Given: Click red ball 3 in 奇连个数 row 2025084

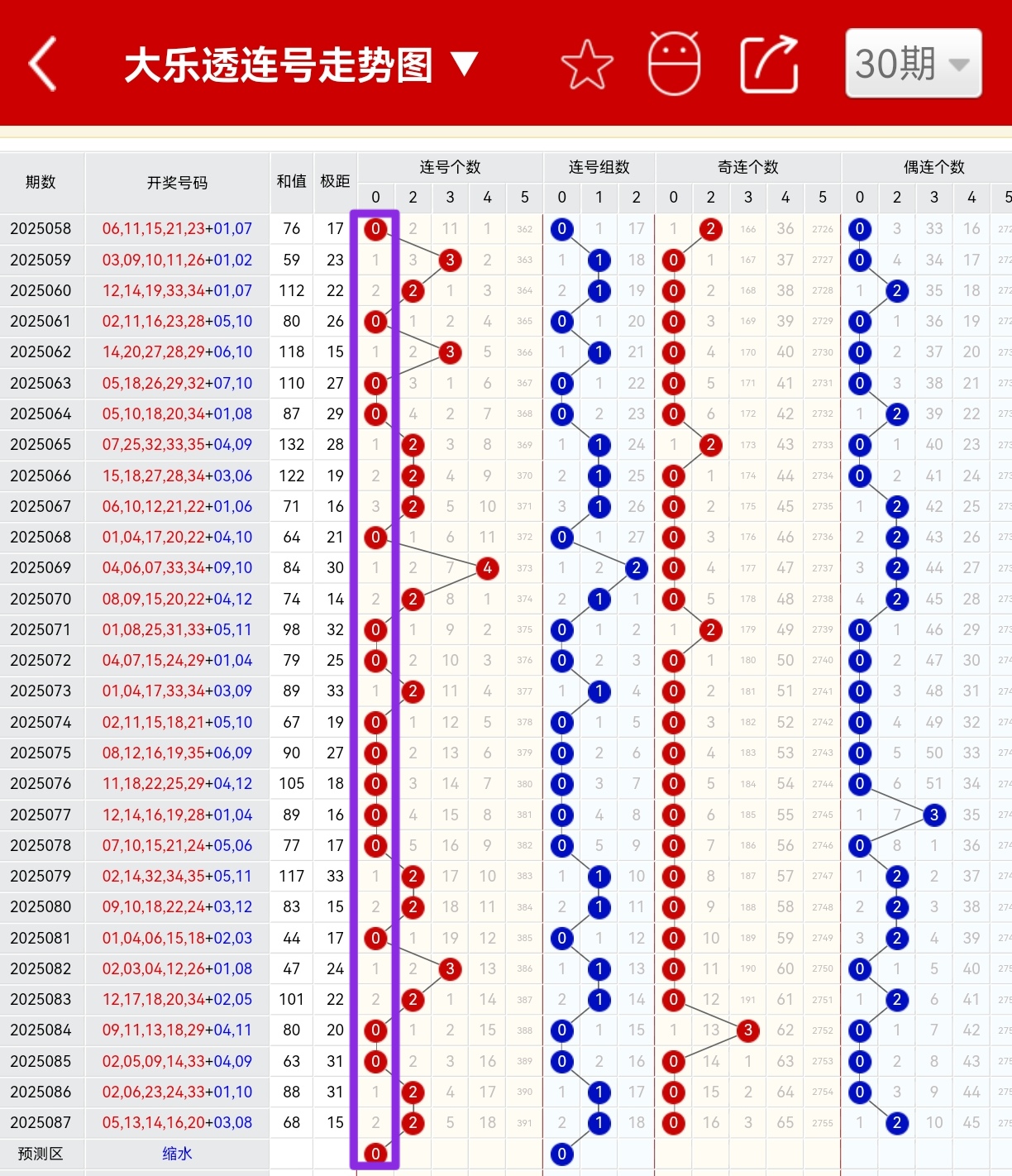Looking at the screenshot, I should click(x=748, y=1030).
